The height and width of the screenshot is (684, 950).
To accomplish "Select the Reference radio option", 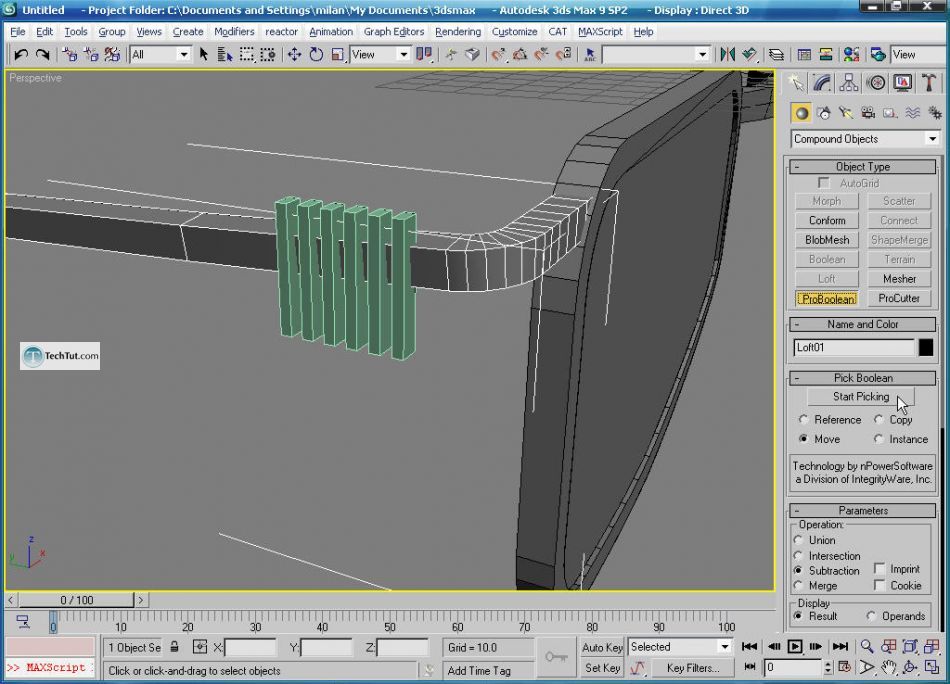I will (x=803, y=419).
